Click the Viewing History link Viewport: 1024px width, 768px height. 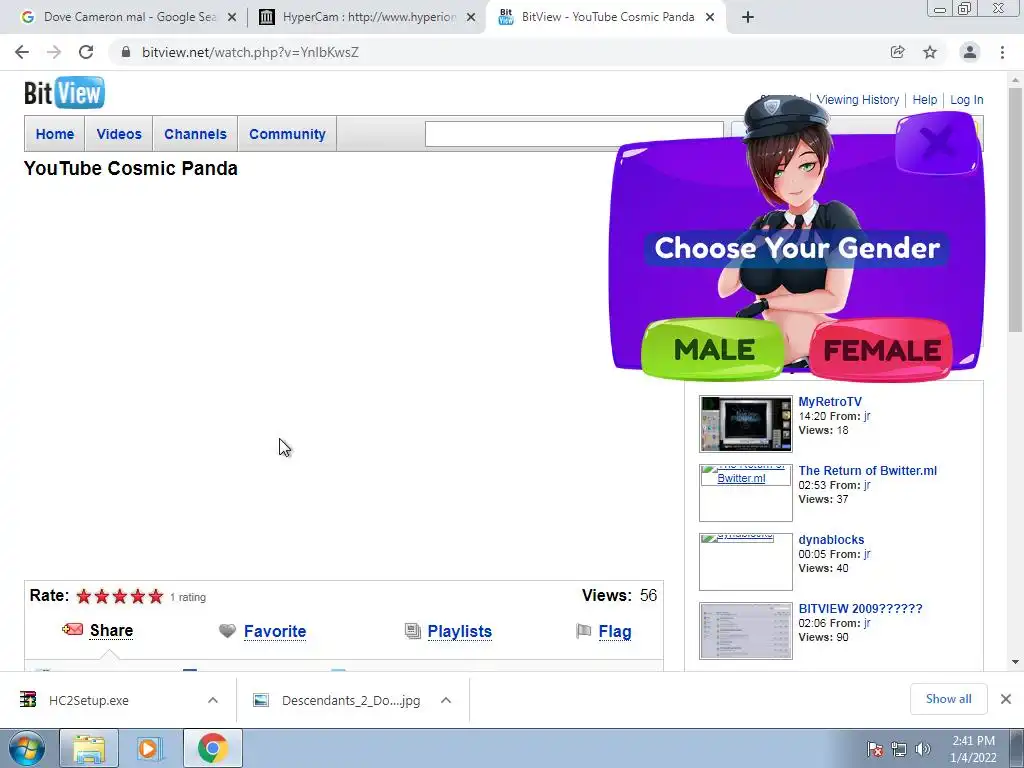click(857, 100)
